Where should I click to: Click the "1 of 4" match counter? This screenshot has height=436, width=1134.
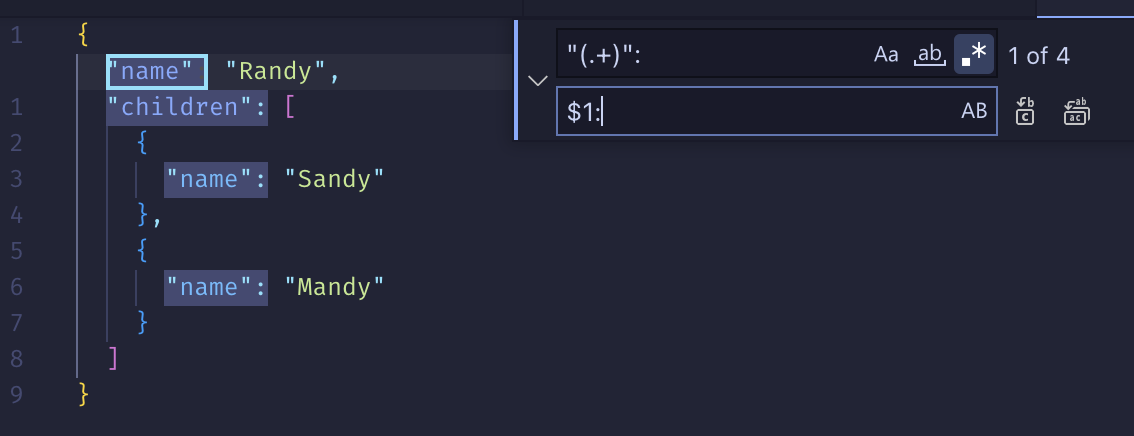point(1039,56)
